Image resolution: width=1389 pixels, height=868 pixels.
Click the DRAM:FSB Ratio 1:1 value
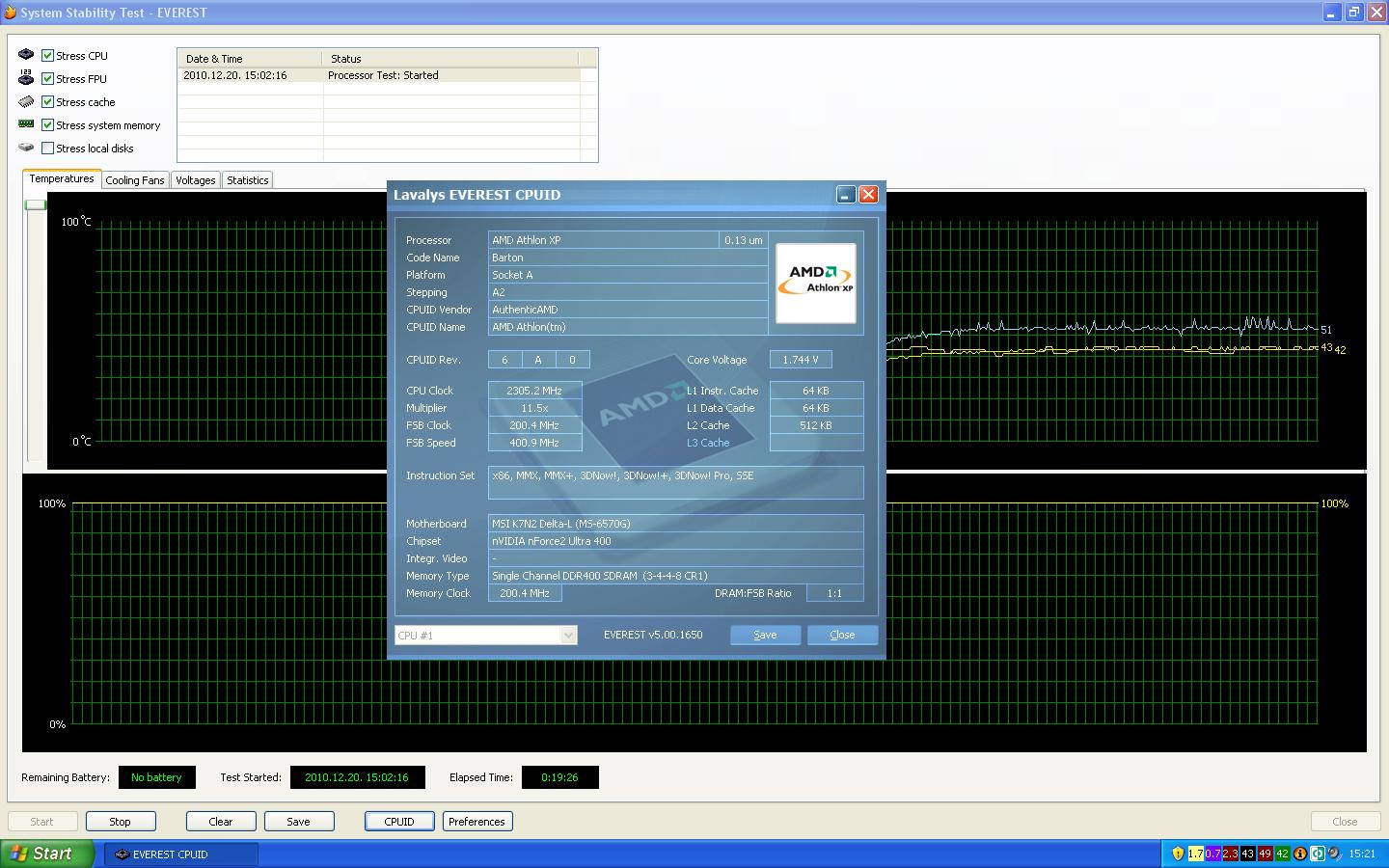click(x=834, y=593)
